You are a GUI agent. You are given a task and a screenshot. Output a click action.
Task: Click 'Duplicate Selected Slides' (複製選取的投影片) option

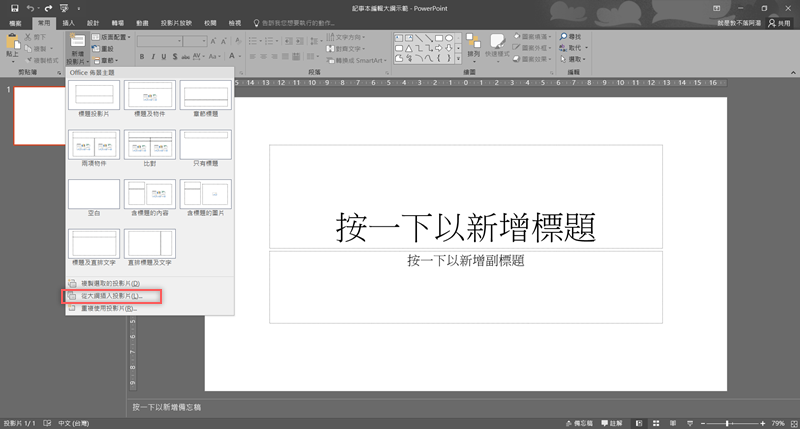108,283
